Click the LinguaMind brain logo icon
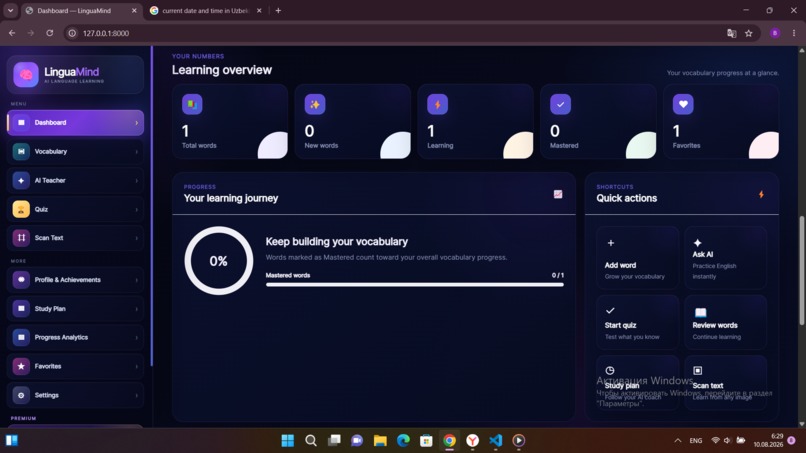Viewport: 806px width, 453px height. coord(26,75)
